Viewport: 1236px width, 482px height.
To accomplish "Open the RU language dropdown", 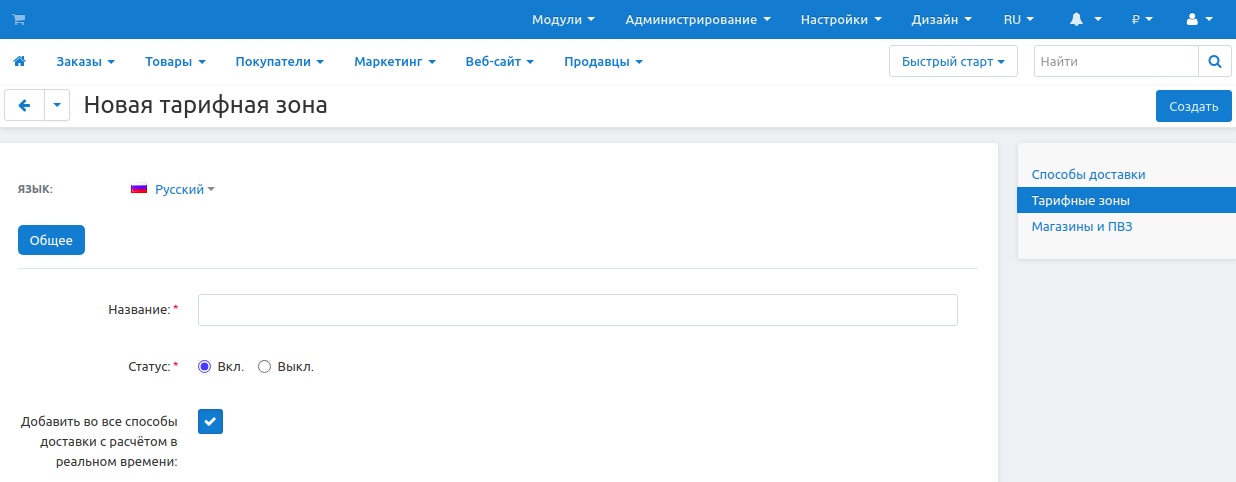I will point(1018,20).
